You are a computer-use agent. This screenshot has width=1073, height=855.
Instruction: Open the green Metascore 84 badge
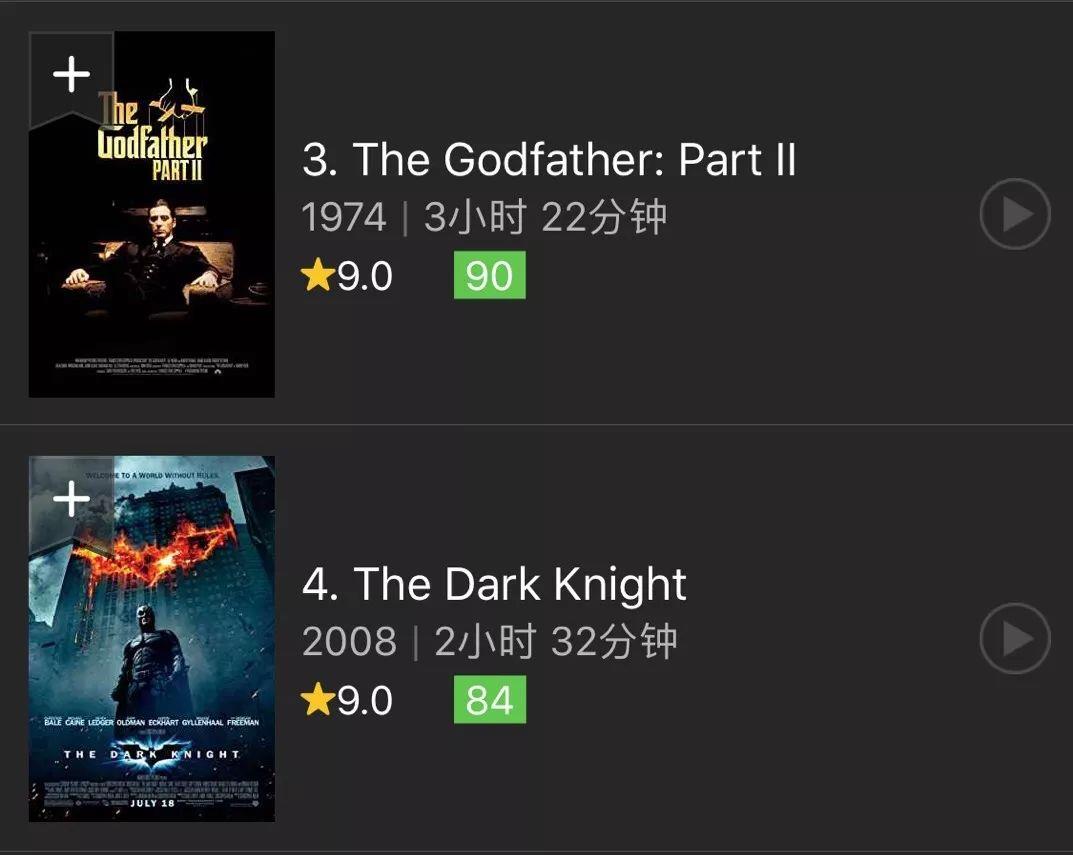pos(489,700)
